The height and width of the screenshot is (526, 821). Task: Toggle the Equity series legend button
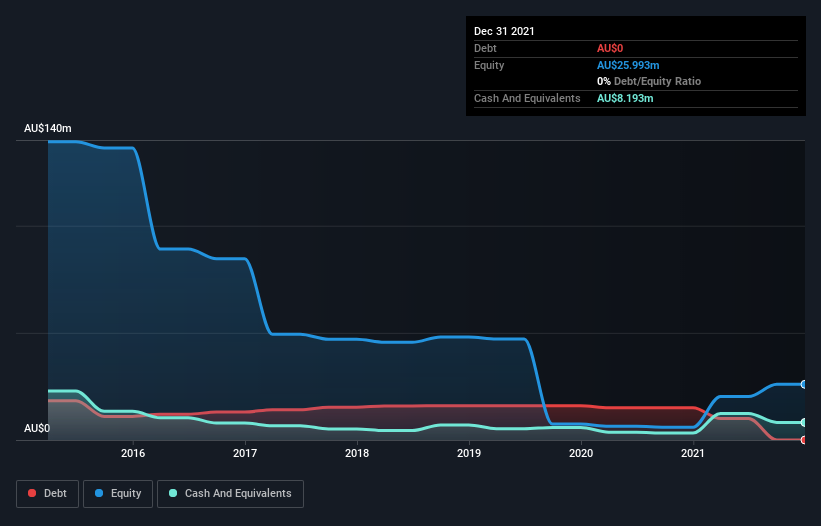tap(118, 494)
